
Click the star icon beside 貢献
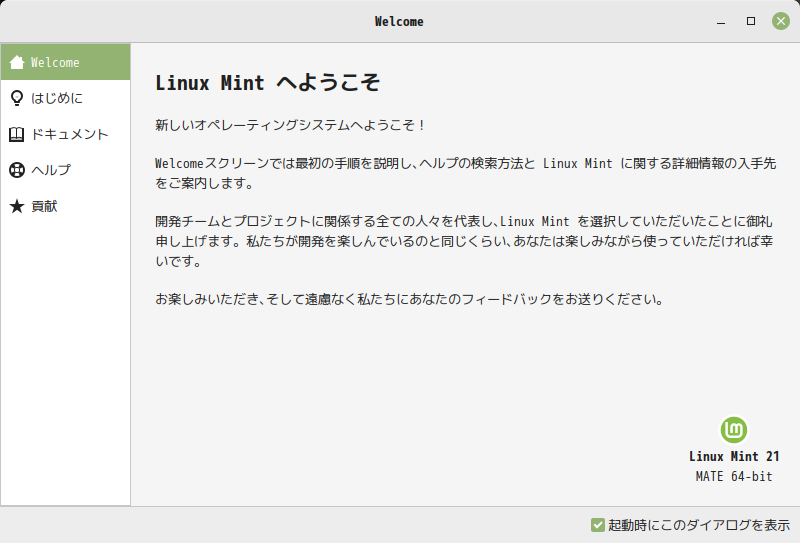[x=17, y=206]
